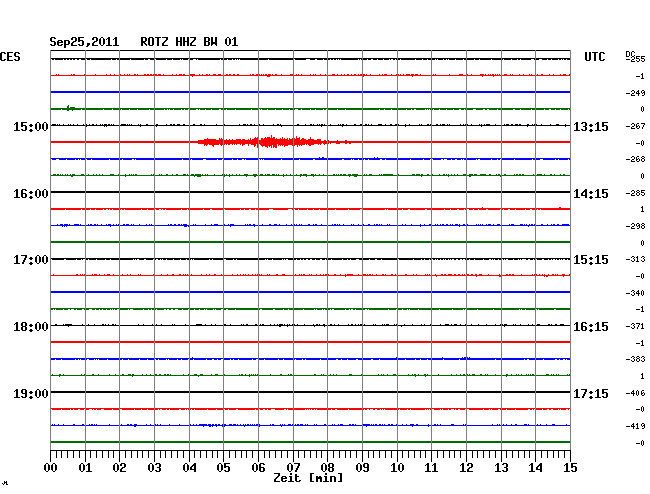Select the DC offset value -371
The image size is (650, 494).
pyautogui.click(x=635, y=326)
